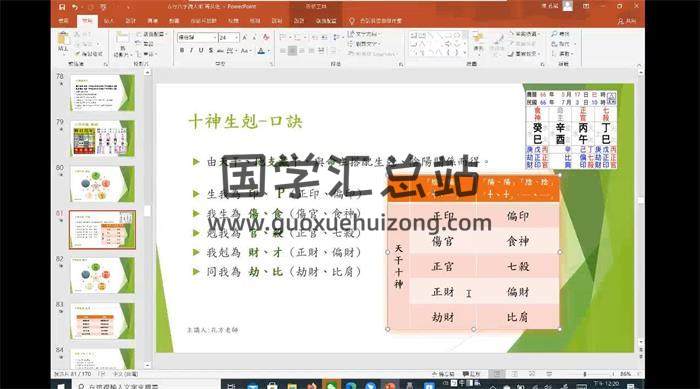Screen dimensions: 700x389
Task: Click the New Slide icon
Action: pos(121,39)
